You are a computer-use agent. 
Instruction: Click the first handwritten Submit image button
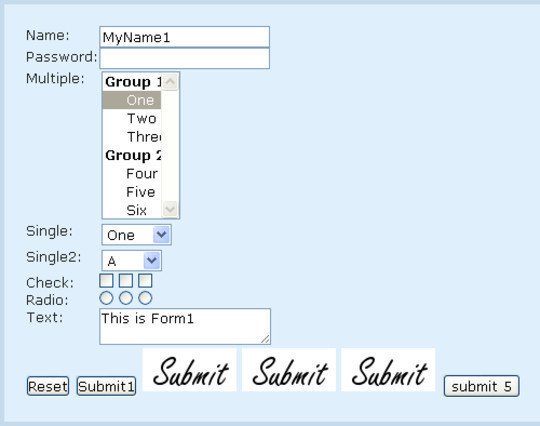(x=189, y=370)
